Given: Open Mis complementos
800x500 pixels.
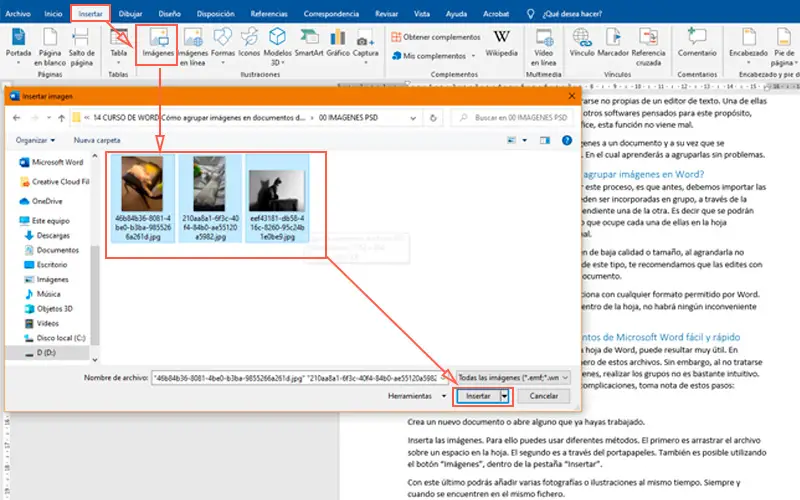Looking at the screenshot, I should (434, 56).
